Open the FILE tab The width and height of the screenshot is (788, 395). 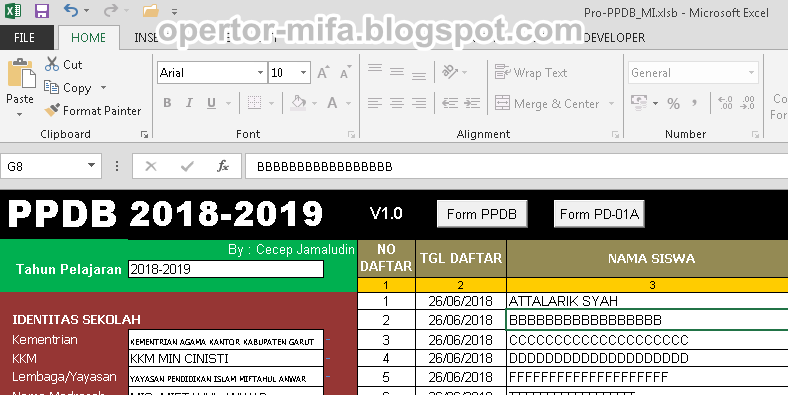[24, 38]
